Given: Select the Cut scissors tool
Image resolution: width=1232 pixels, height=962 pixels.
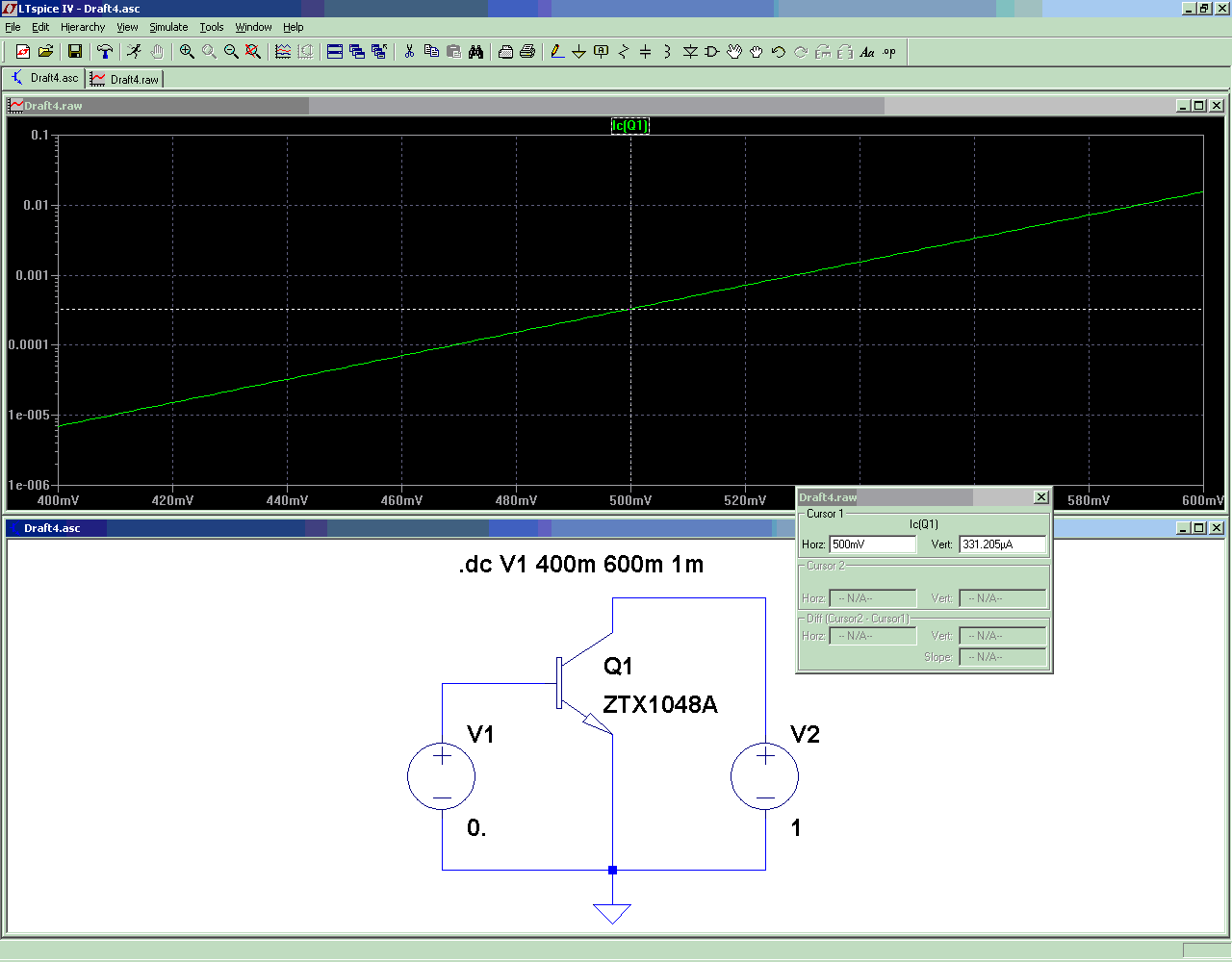Looking at the screenshot, I should (409, 52).
